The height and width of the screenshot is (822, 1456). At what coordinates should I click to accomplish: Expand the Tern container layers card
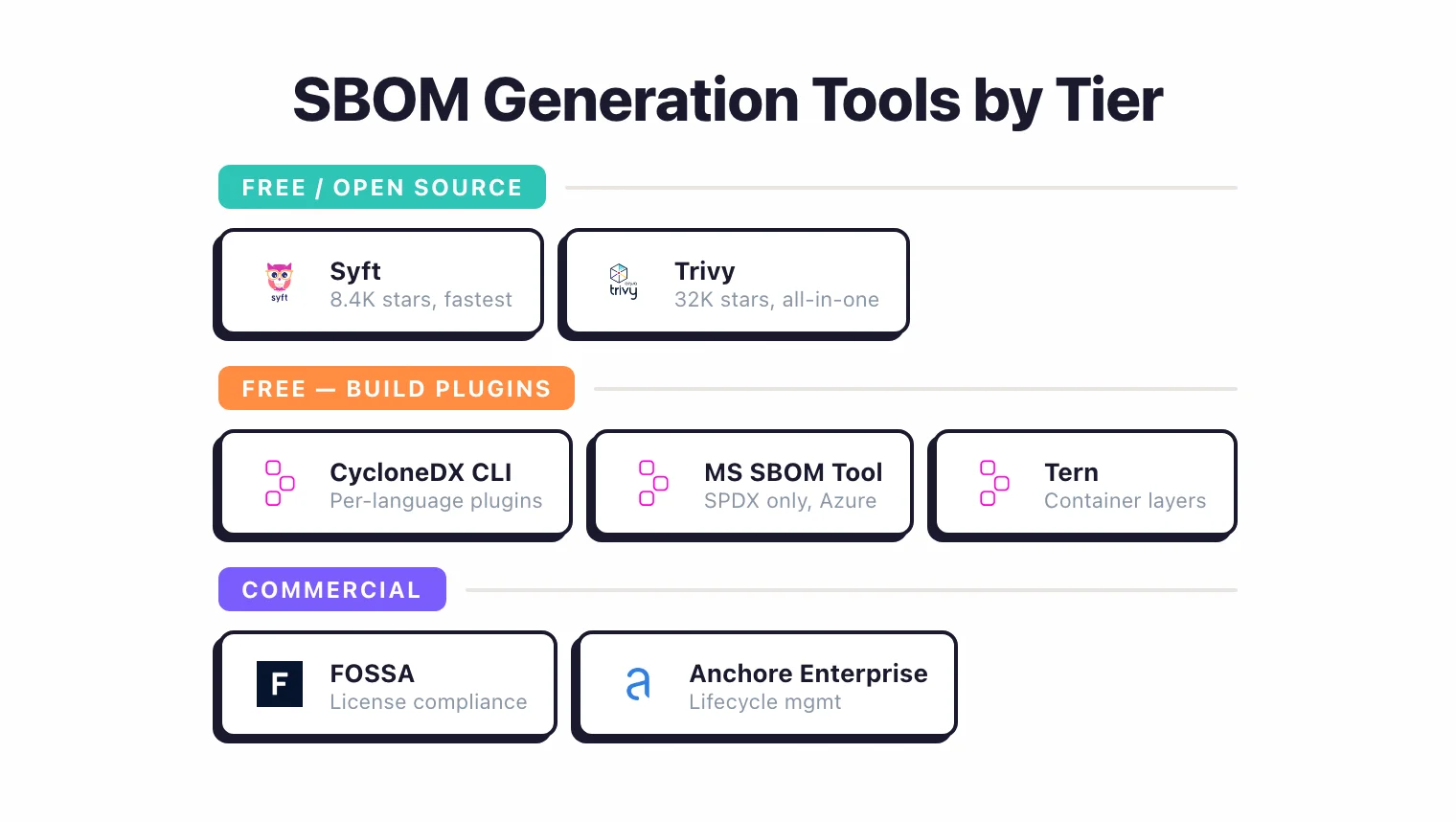point(1082,484)
